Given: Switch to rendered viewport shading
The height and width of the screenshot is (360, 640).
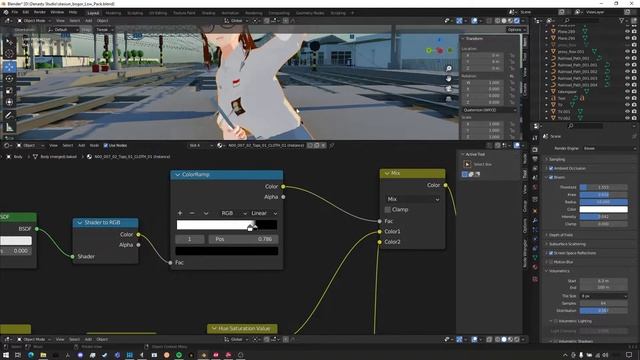Looking at the screenshot, I should click(x=517, y=20).
